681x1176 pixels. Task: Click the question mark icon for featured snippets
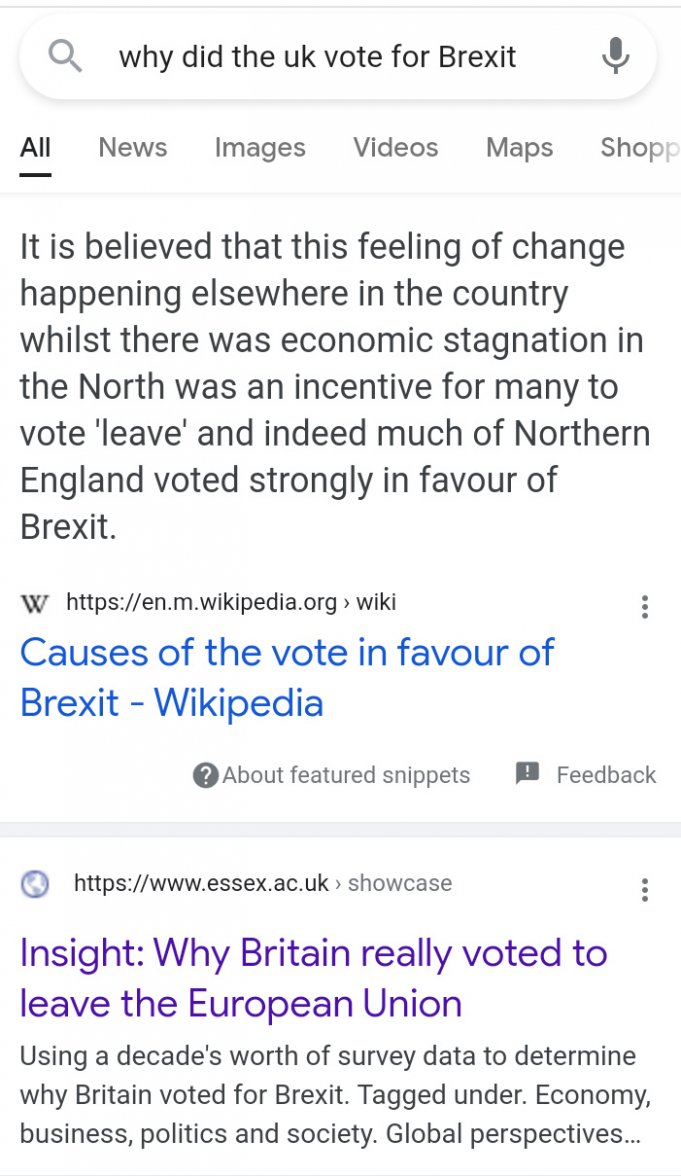[204, 775]
